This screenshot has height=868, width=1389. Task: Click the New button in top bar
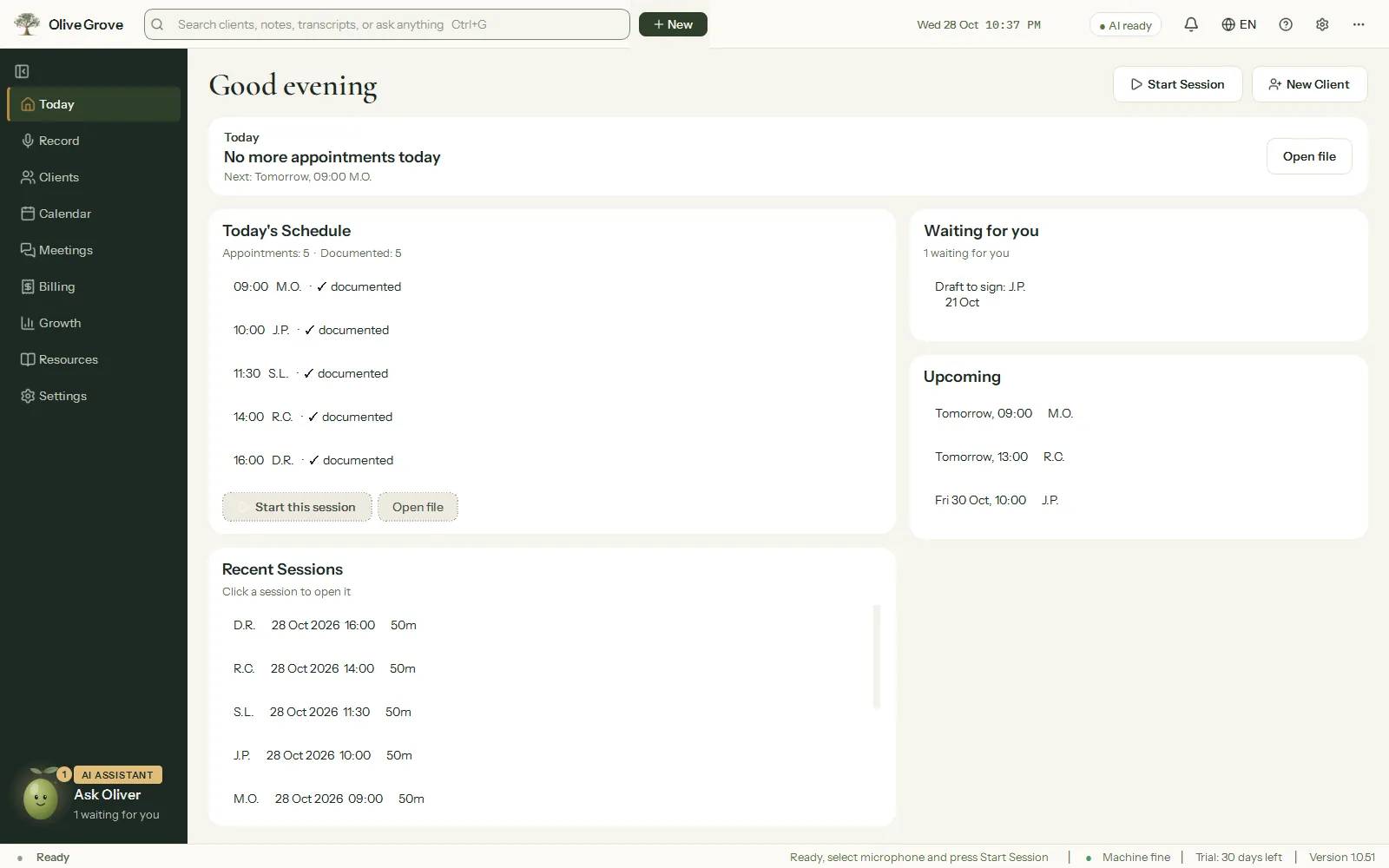tap(673, 24)
